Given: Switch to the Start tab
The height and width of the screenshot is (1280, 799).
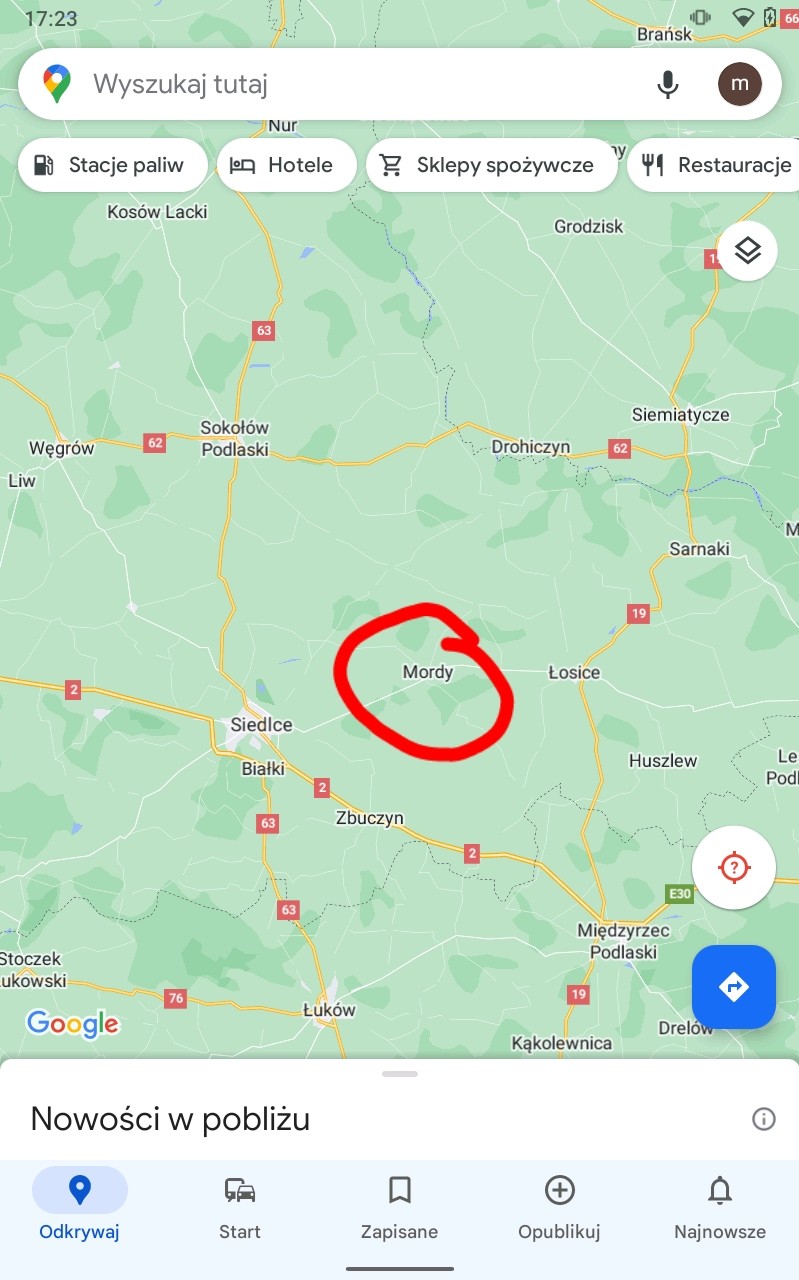Looking at the screenshot, I should (240, 1207).
